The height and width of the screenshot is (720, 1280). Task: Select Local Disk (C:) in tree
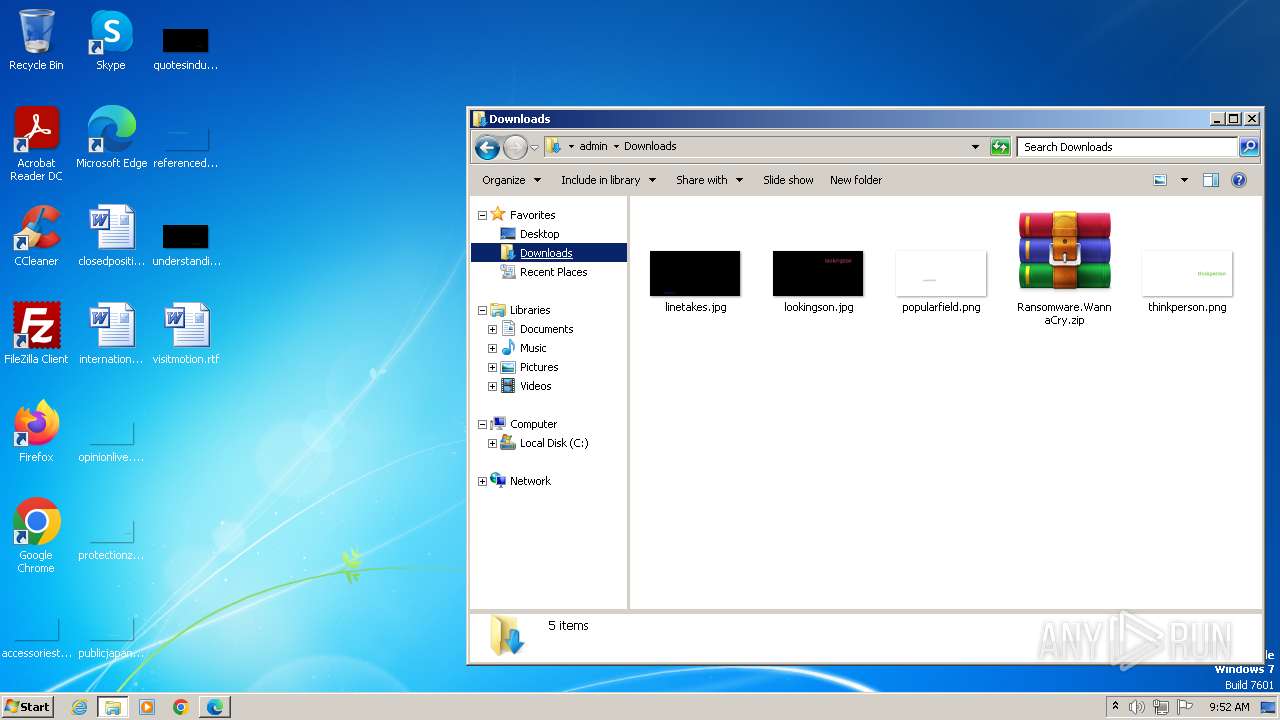tap(554, 443)
